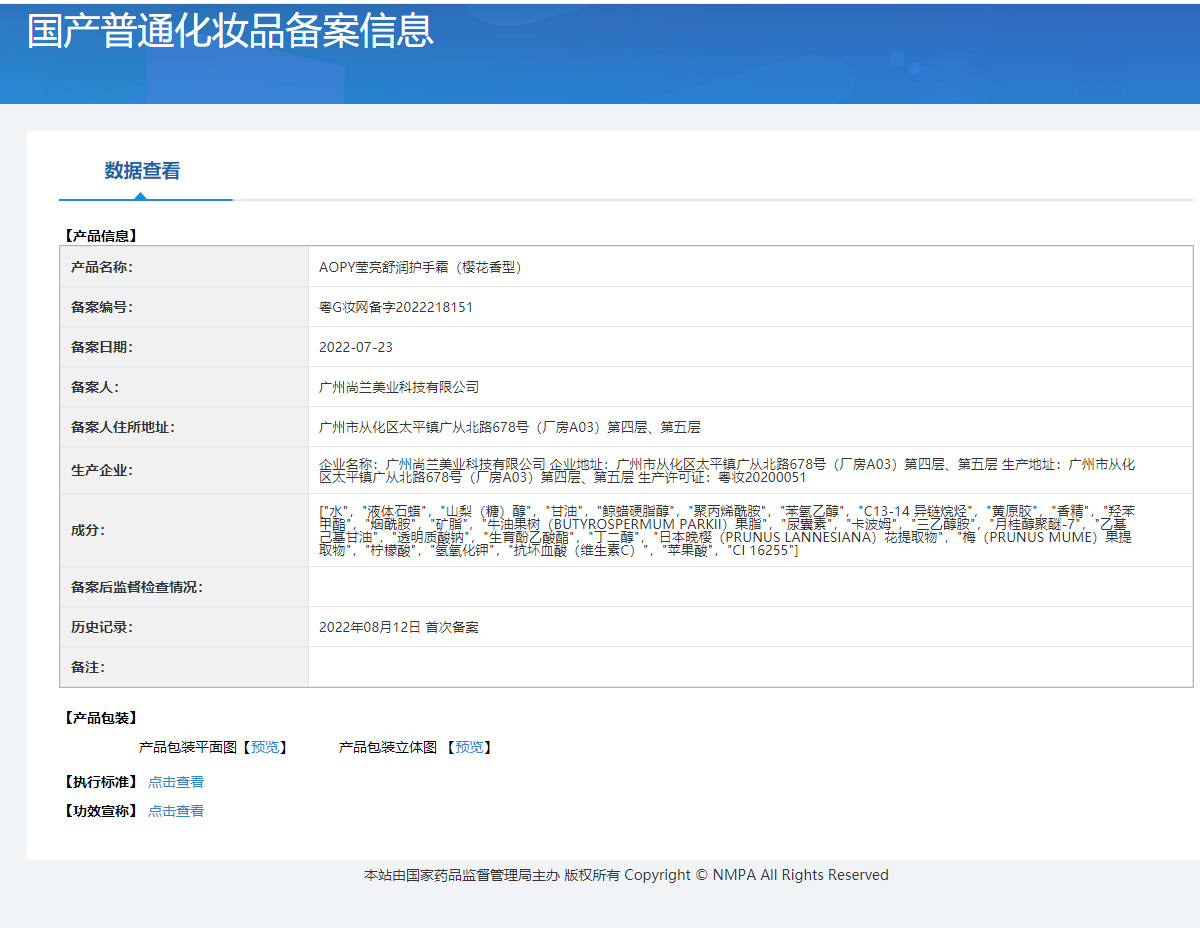Open 执行标准 点击查看 link
The image size is (1200, 928).
pyautogui.click(x=176, y=782)
